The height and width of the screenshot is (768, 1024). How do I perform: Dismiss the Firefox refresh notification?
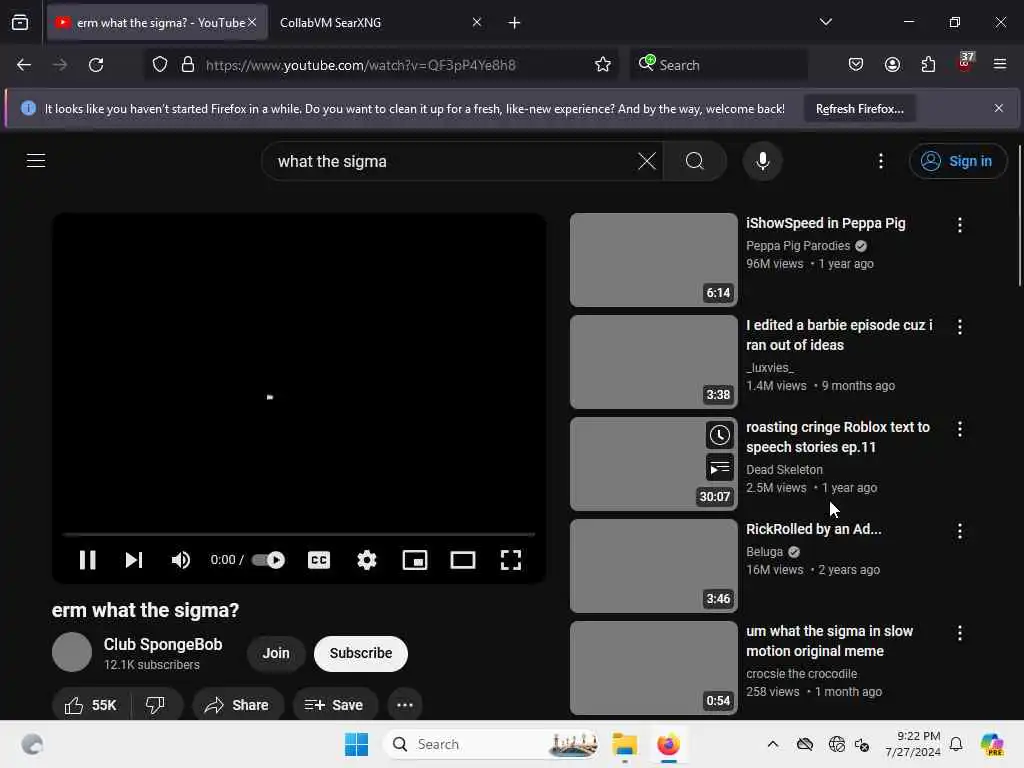click(999, 108)
